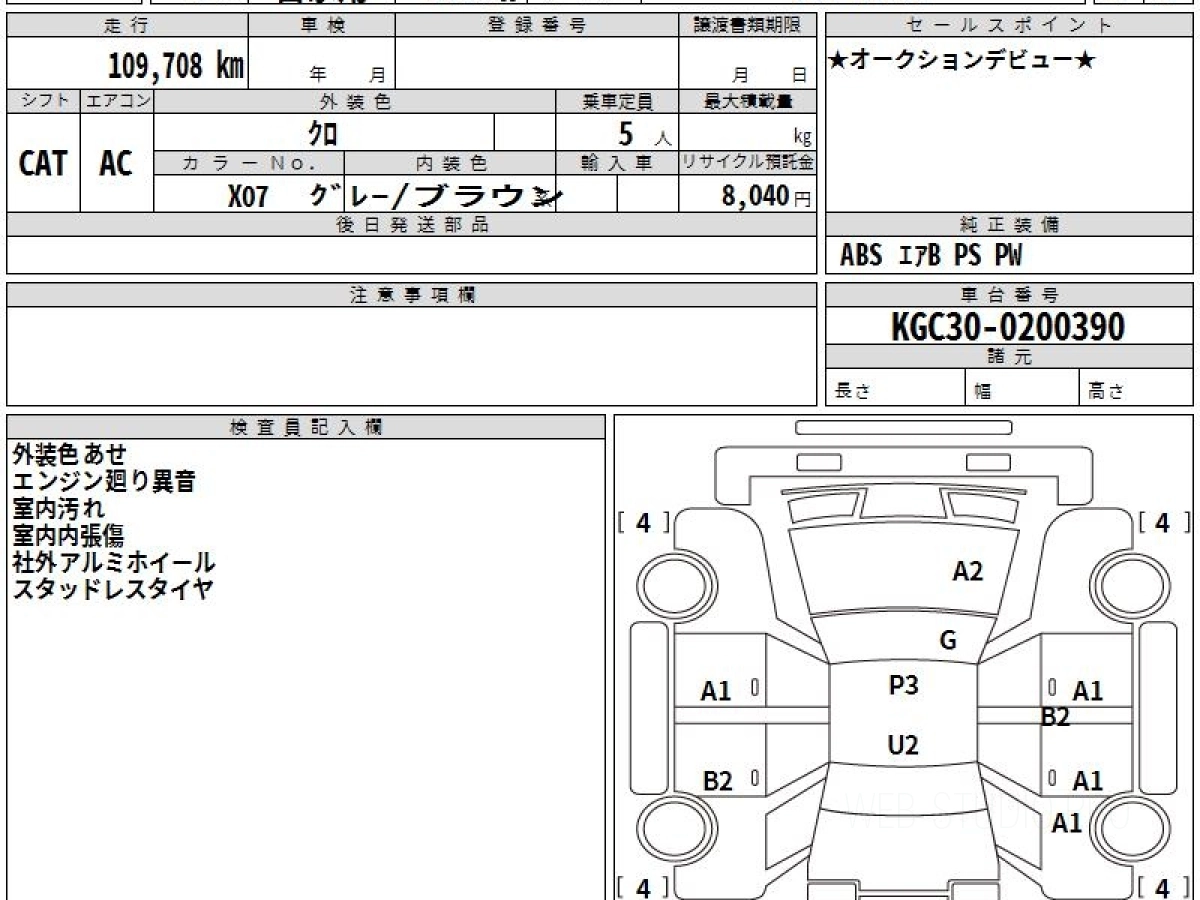Click the 諸元 heading
The width and height of the screenshot is (1200, 900).
1009,357
